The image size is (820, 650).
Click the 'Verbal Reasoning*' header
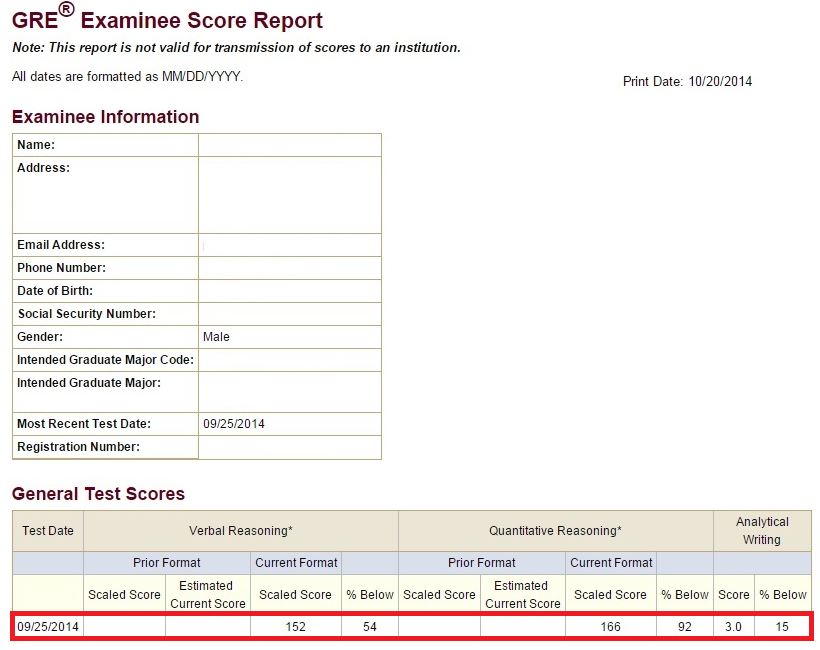click(241, 531)
